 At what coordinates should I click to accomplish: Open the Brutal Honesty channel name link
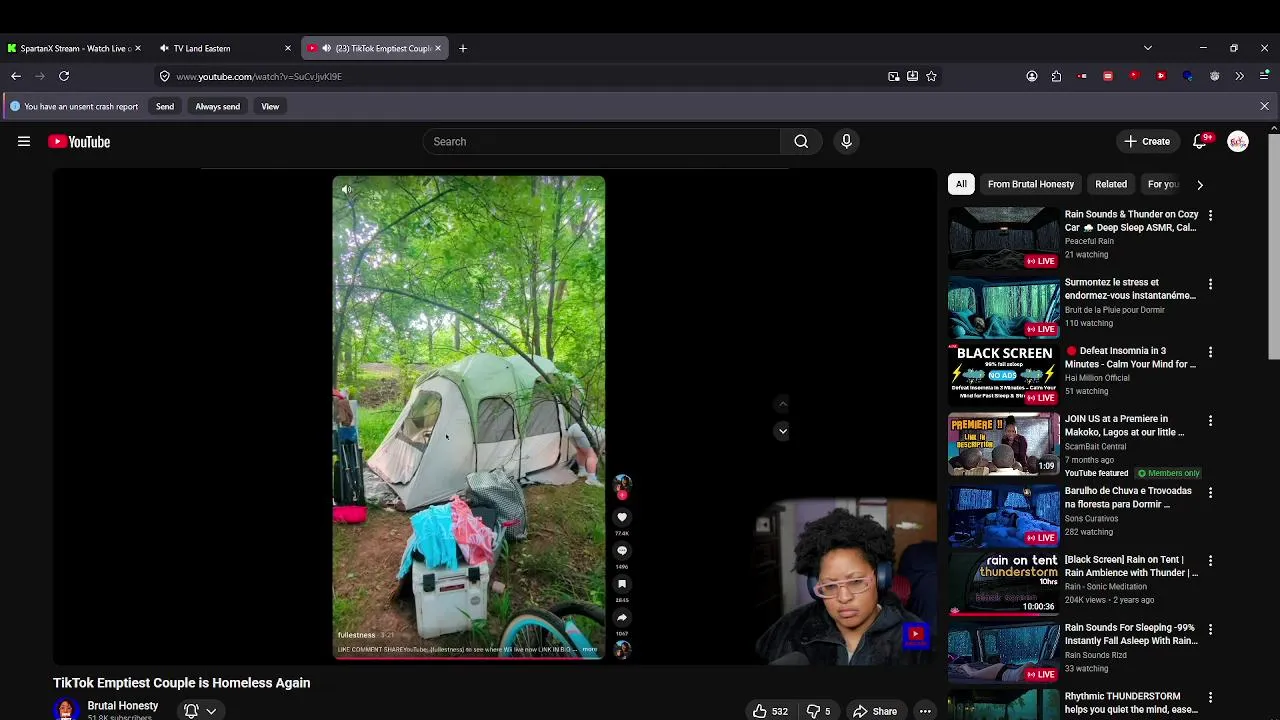tap(123, 705)
